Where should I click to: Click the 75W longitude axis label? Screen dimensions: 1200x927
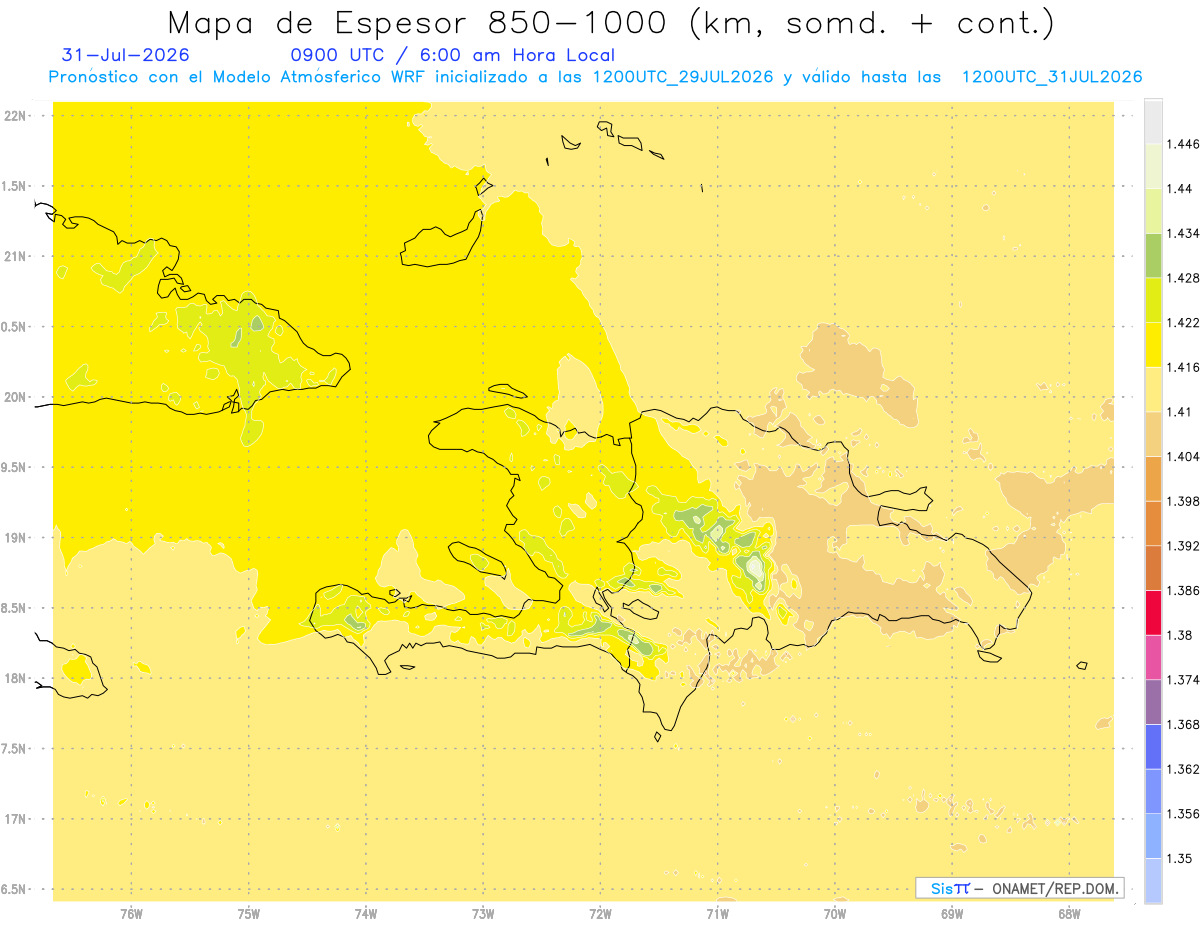tap(249, 913)
